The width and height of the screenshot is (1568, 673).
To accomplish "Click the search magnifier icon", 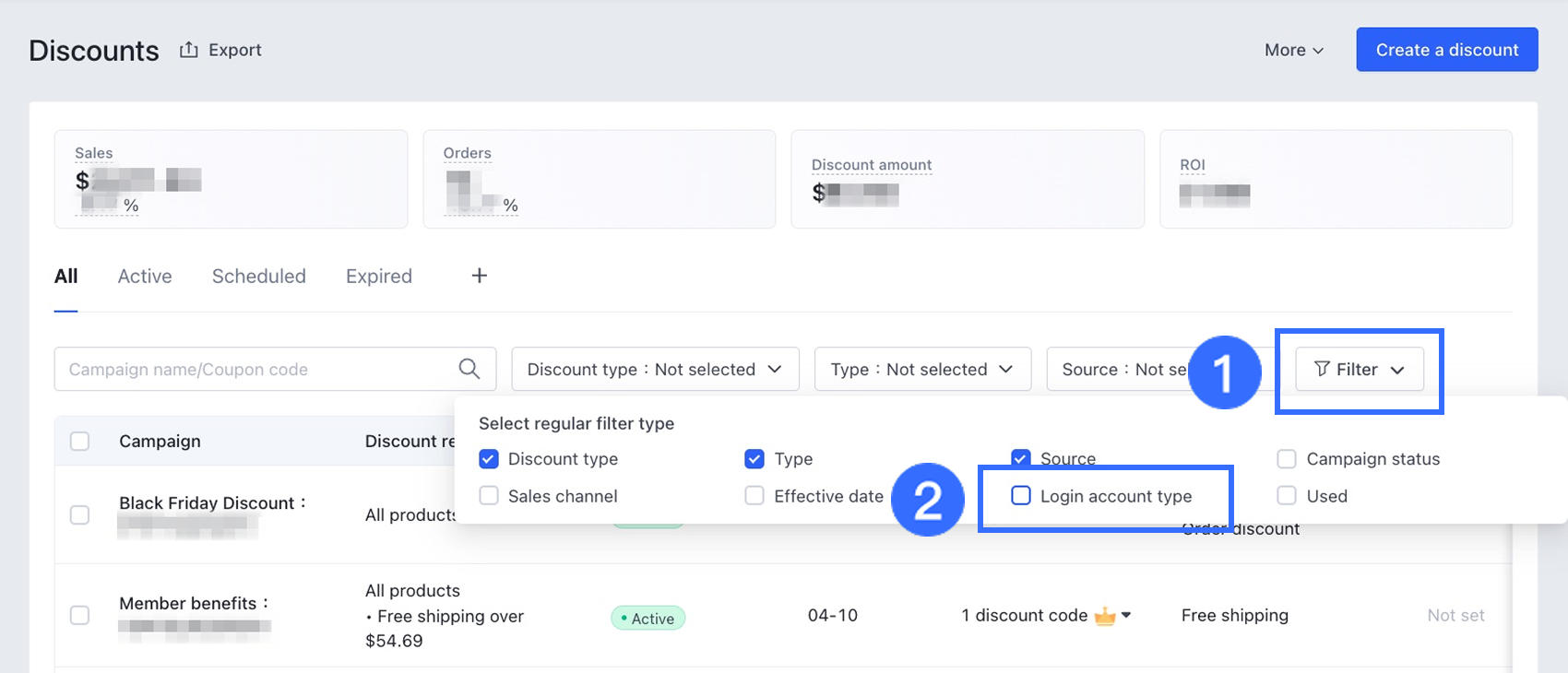I will (469, 369).
